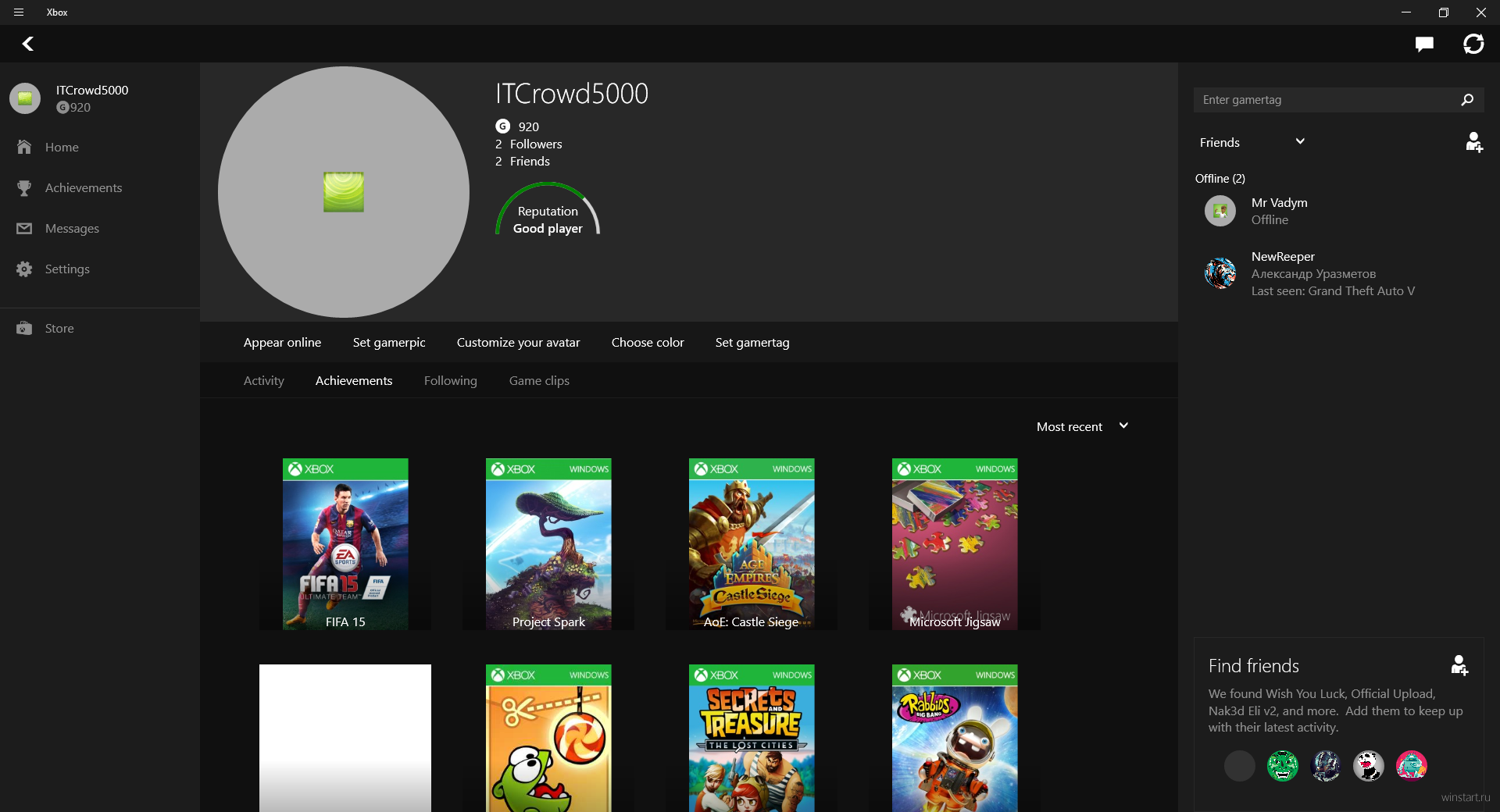Screen dimensions: 1500x812
Task: Open the Microsoft Jigsaw tile
Action: click(955, 544)
